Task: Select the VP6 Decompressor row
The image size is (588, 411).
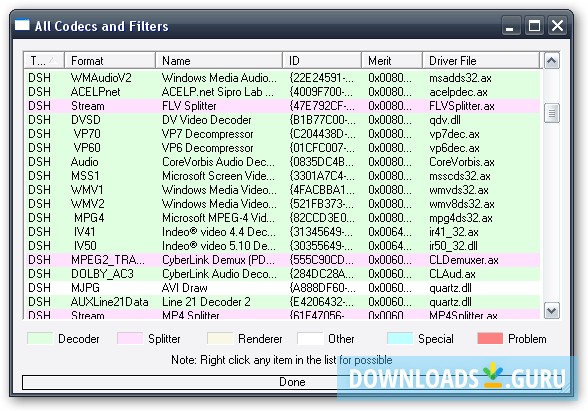Action: 282,148
